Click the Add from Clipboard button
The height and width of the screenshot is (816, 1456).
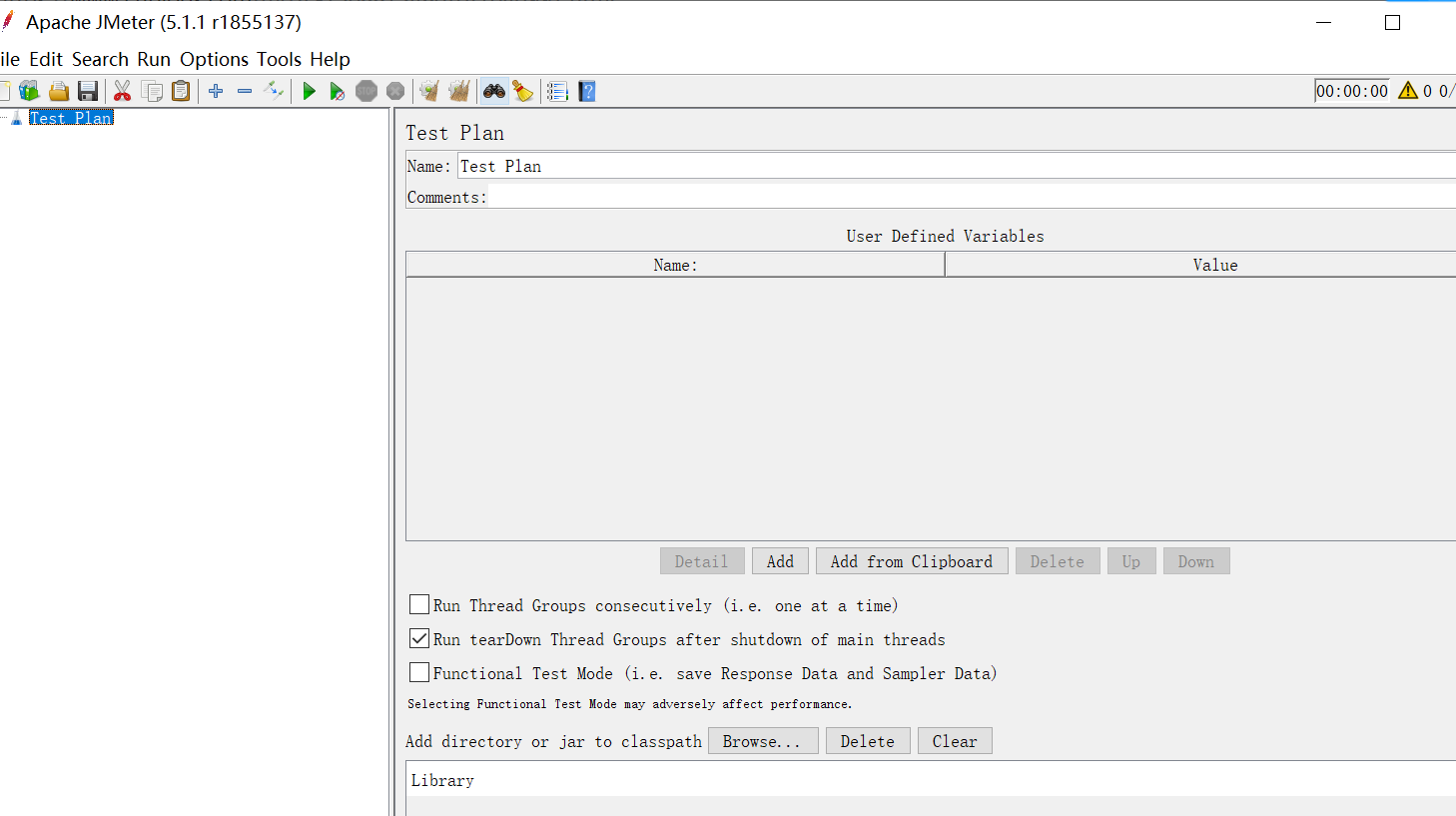912,561
